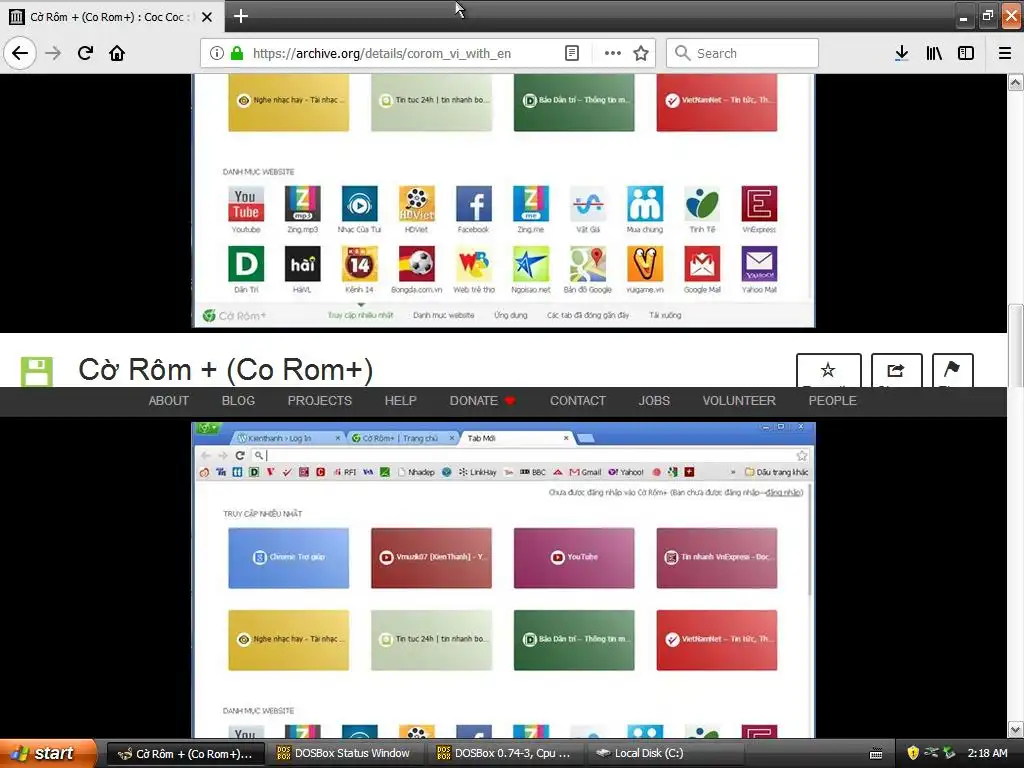The width and height of the screenshot is (1024, 768).
Task: Click the Share button beside the title
Action: coord(896,370)
